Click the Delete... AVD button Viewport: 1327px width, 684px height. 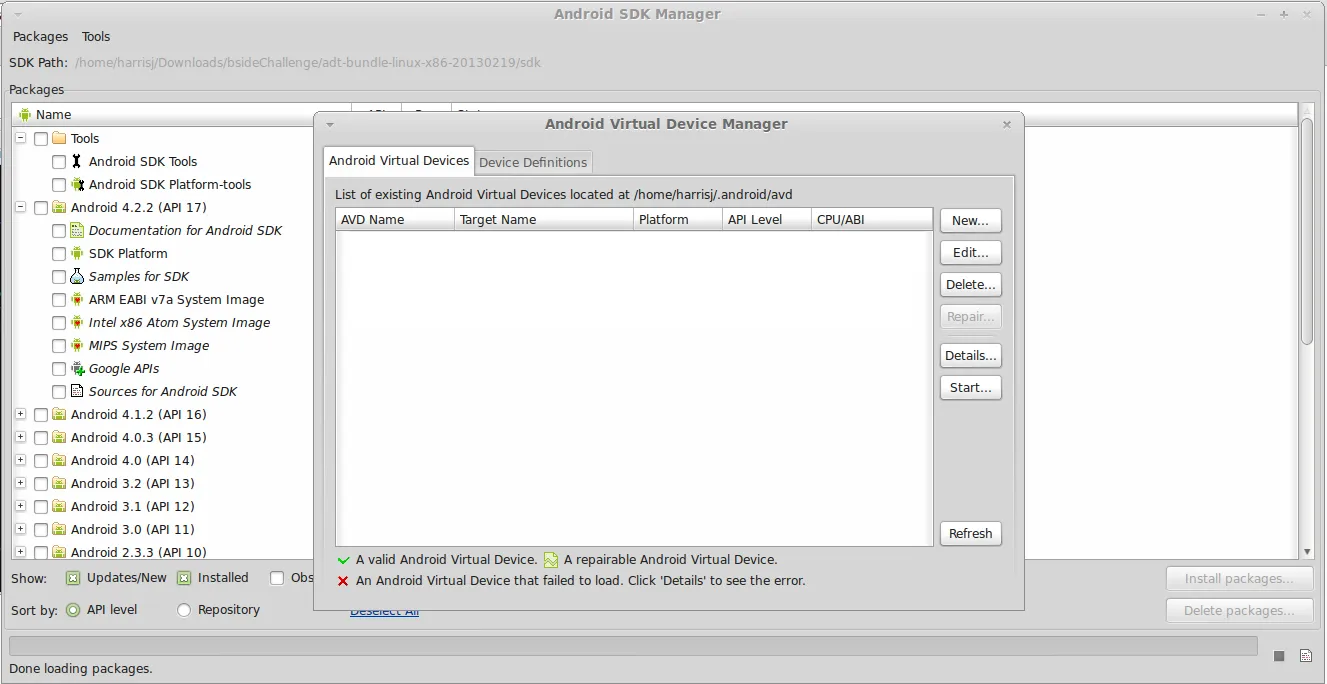[970, 285]
